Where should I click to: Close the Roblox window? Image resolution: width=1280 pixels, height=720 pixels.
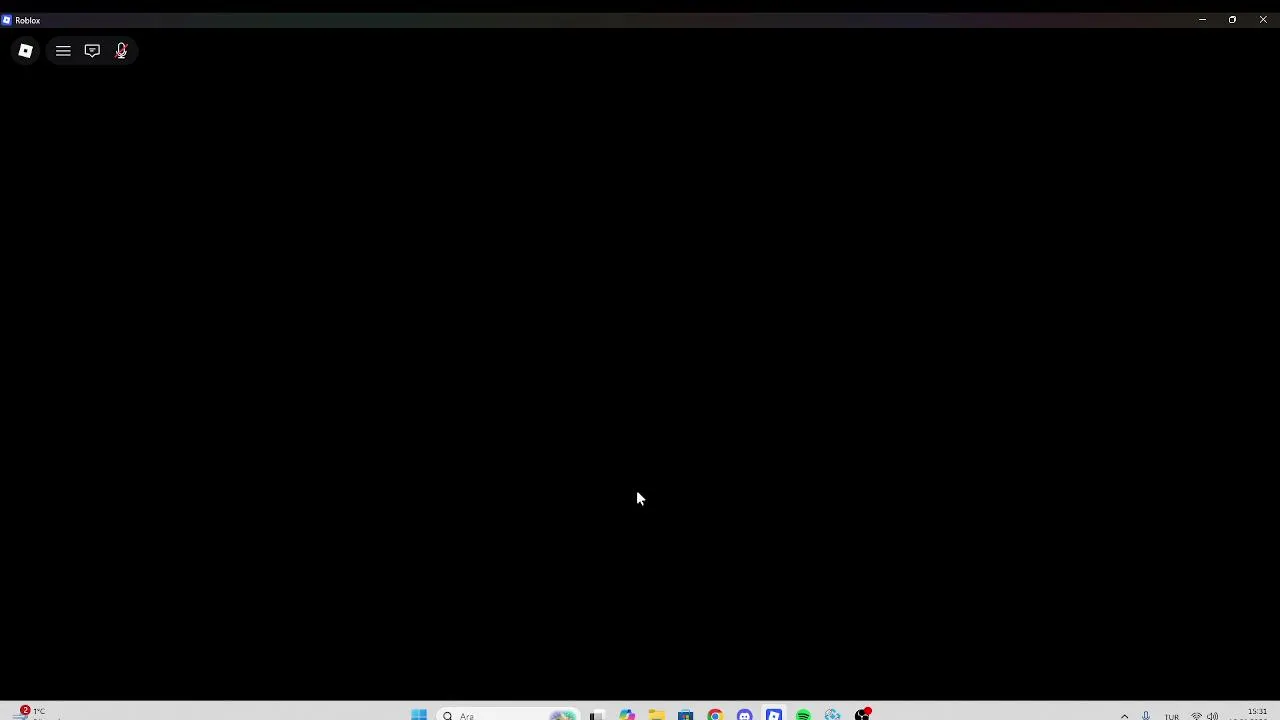pos(1263,20)
